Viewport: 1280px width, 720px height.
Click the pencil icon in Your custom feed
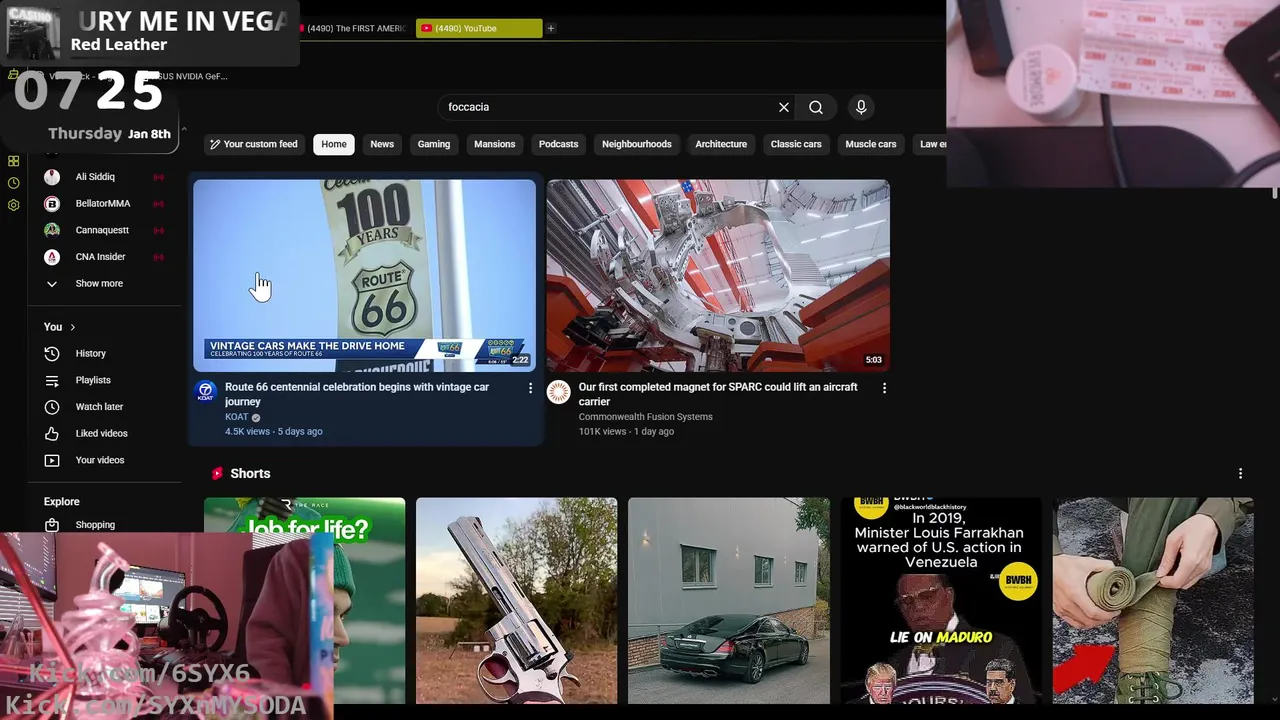click(214, 144)
